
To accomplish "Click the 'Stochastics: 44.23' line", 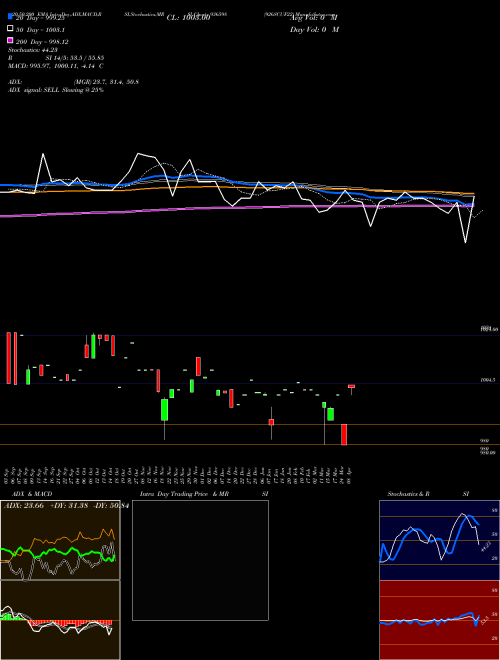I will point(33,50).
